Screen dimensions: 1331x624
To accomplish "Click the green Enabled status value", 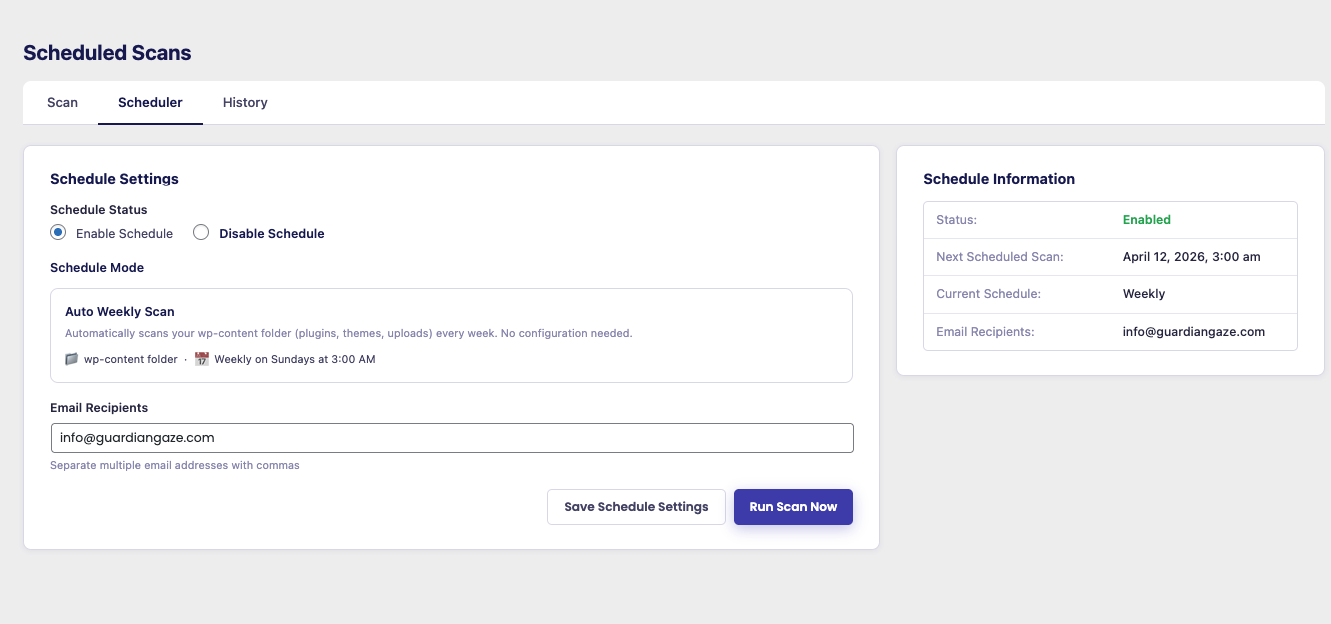I will click(1146, 220).
